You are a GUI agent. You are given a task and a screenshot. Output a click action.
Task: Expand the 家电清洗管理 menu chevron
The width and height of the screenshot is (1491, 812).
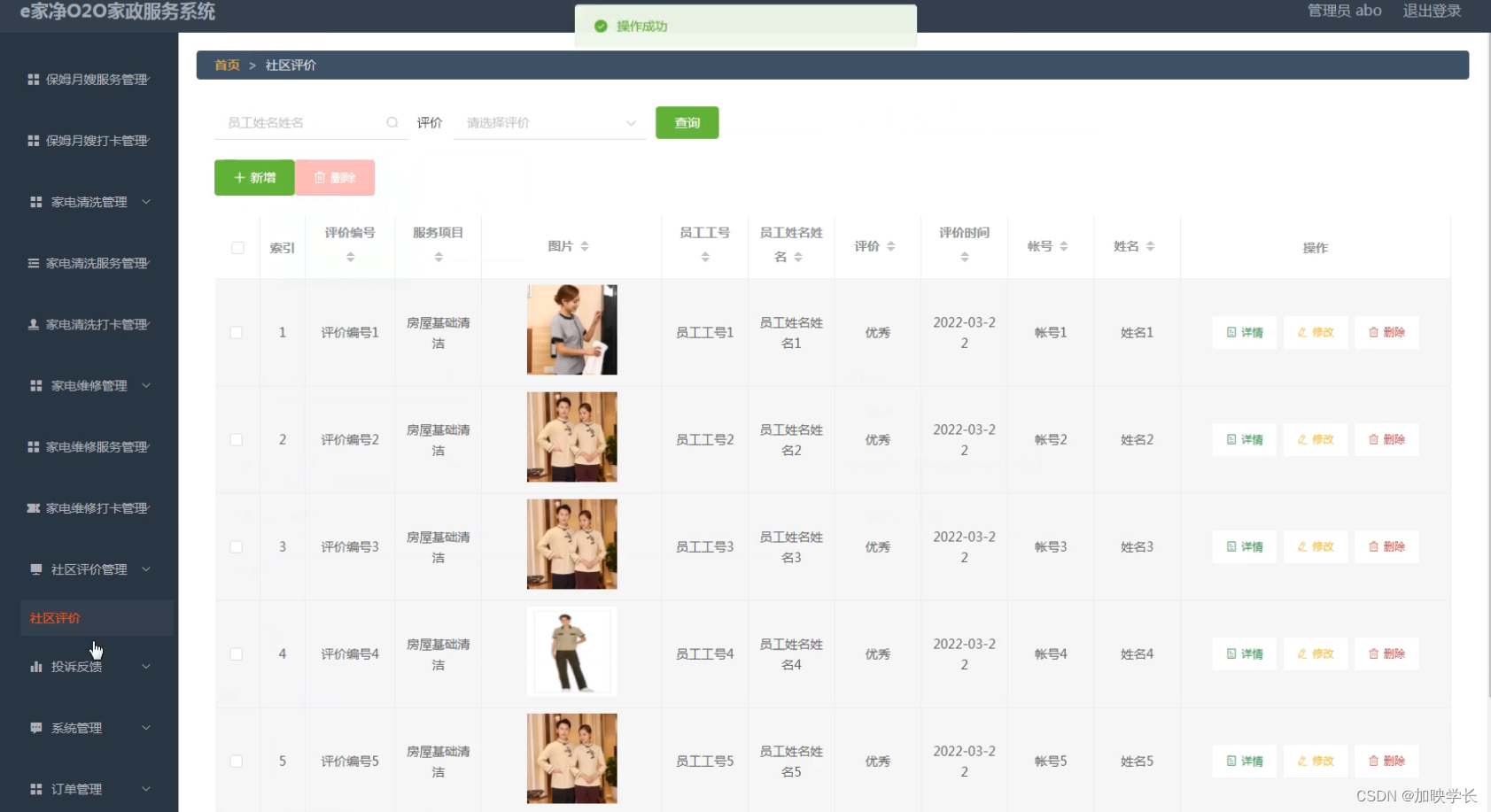(146, 201)
